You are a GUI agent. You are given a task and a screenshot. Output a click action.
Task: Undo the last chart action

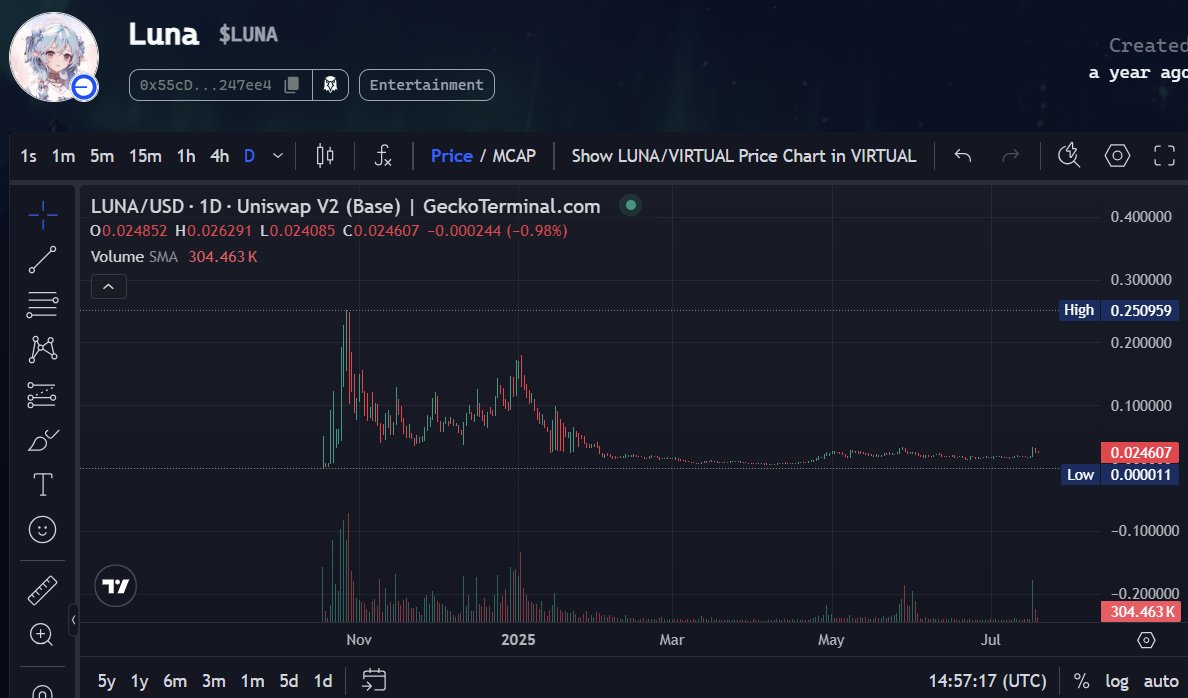pyautogui.click(x=963, y=156)
